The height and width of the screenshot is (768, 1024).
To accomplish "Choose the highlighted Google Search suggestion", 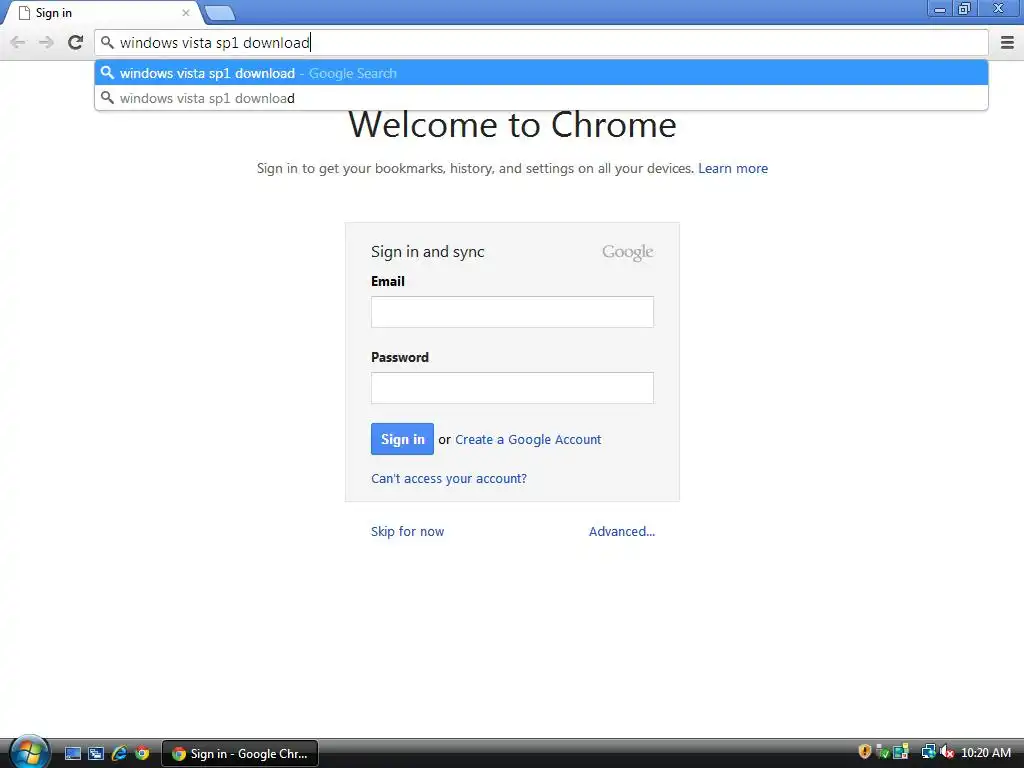I will tap(541, 73).
